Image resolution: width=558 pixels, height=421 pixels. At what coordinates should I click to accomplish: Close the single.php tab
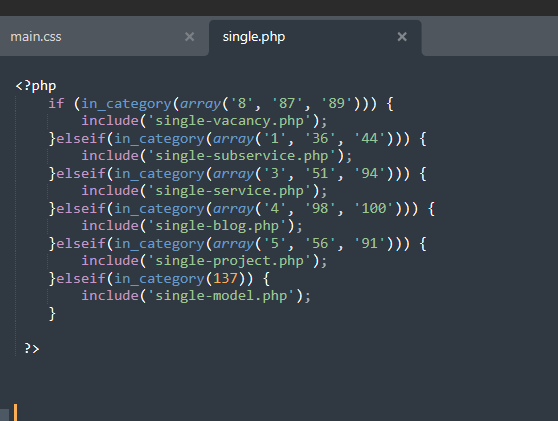(x=402, y=37)
